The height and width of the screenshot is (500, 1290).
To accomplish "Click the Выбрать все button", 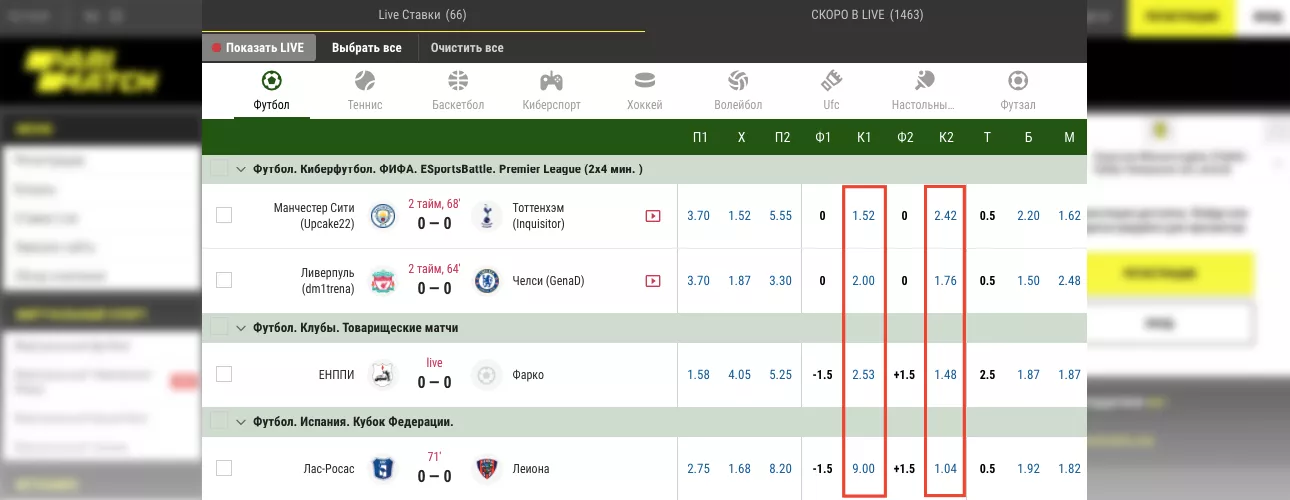I will pos(367,48).
